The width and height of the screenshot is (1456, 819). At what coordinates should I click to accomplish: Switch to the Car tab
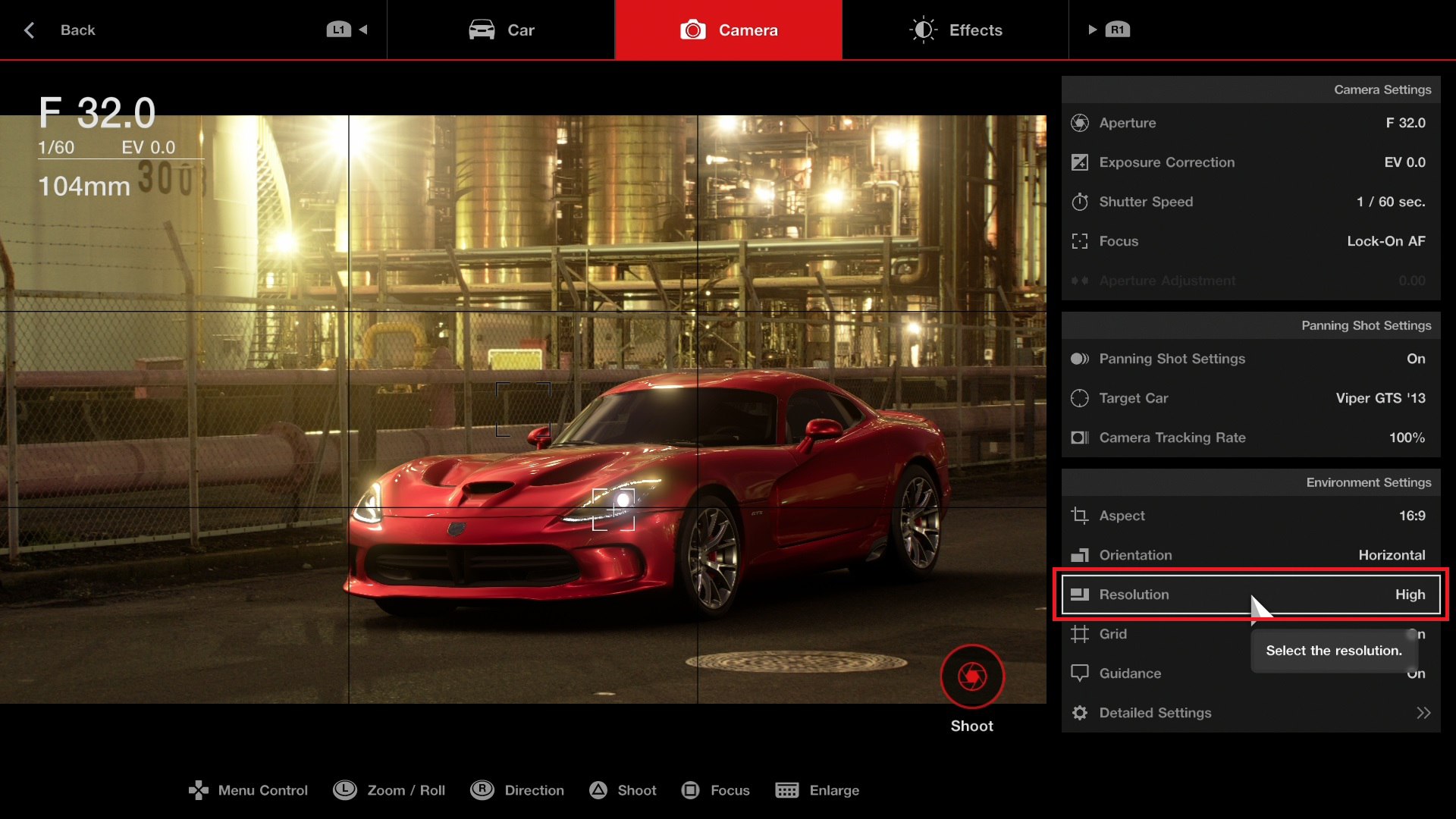pos(501,30)
